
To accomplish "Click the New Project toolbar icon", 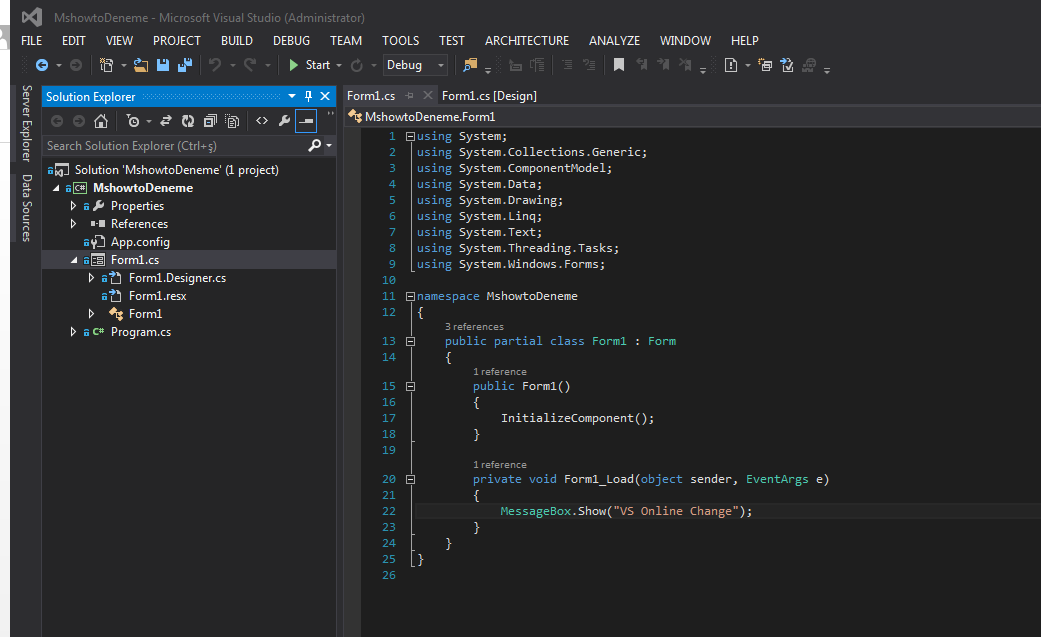I will [106, 65].
